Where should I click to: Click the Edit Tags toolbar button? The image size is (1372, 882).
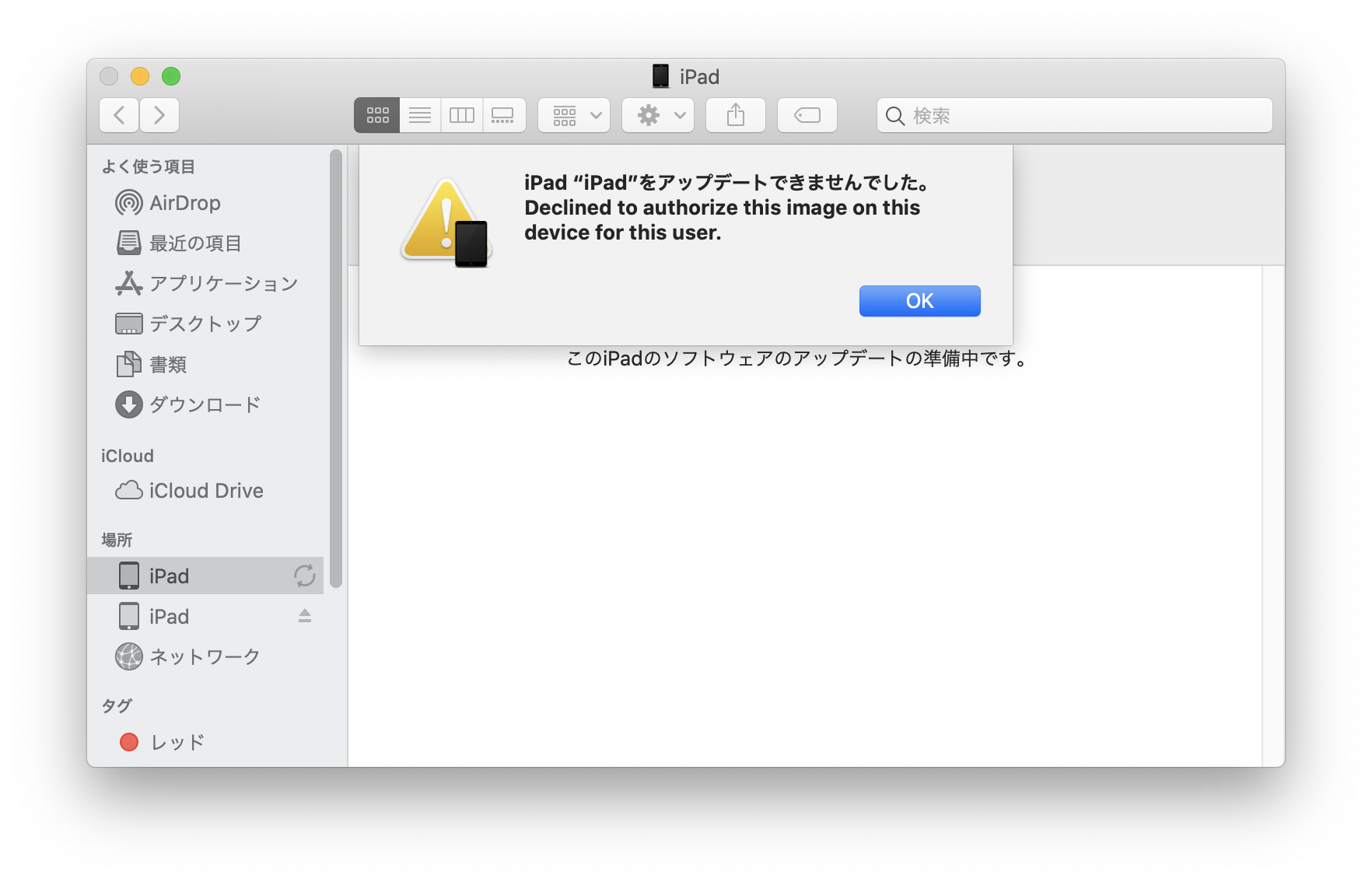click(807, 115)
